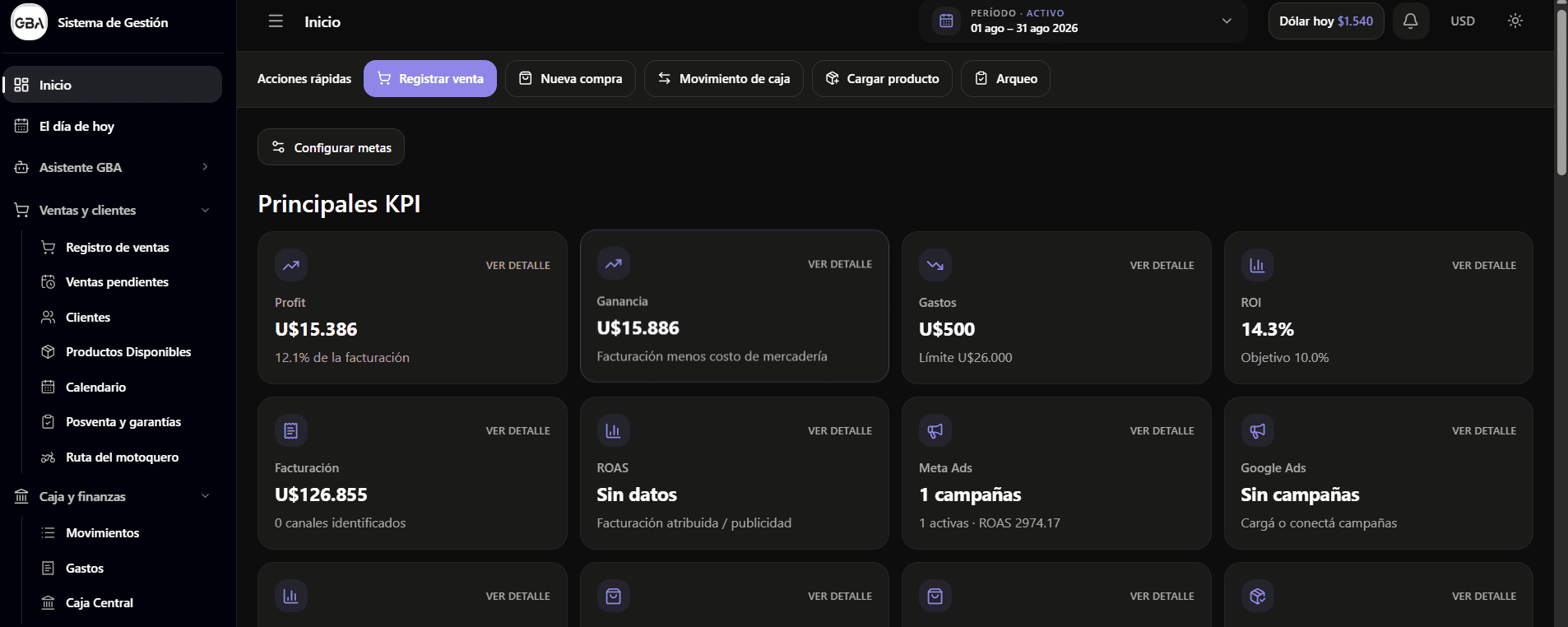Toggle the USD currency switch
Screen dimensions: 1568x627
1463,21
